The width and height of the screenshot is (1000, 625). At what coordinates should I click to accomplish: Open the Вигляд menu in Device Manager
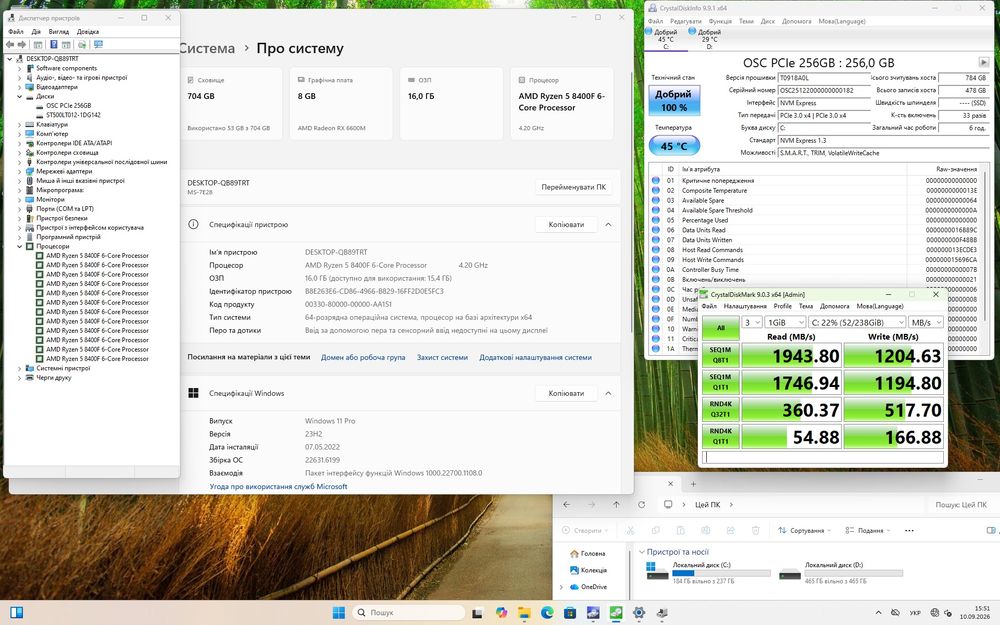pyautogui.click(x=59, y=31)
